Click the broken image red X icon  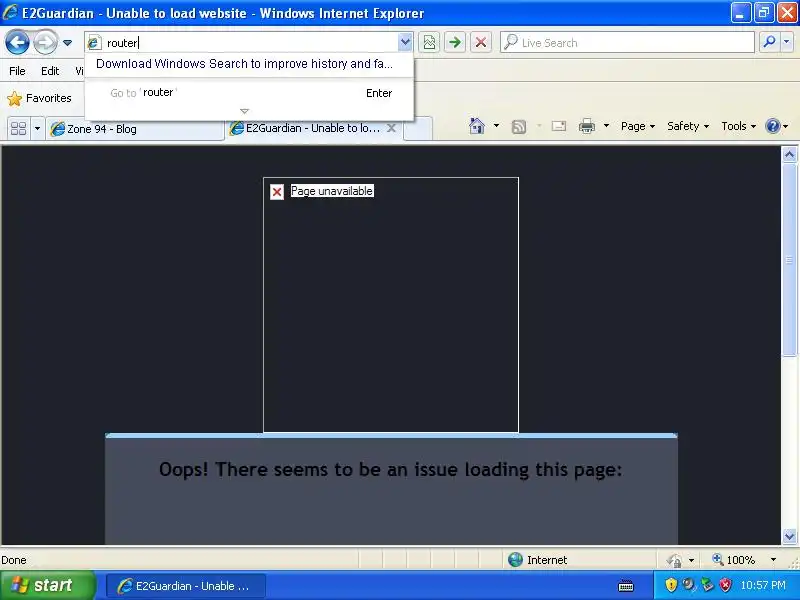point(277,192)
